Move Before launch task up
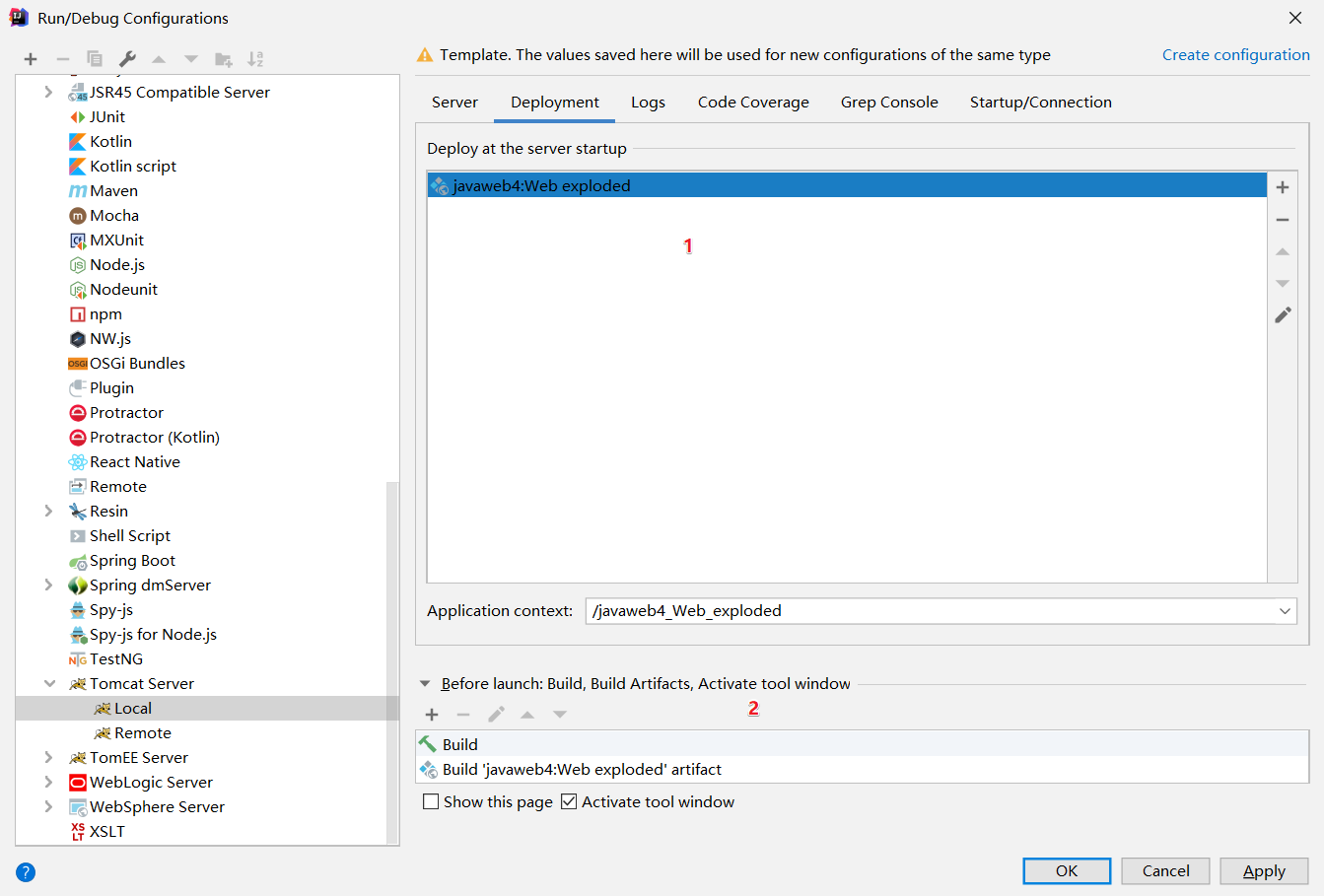 point(527,715)
